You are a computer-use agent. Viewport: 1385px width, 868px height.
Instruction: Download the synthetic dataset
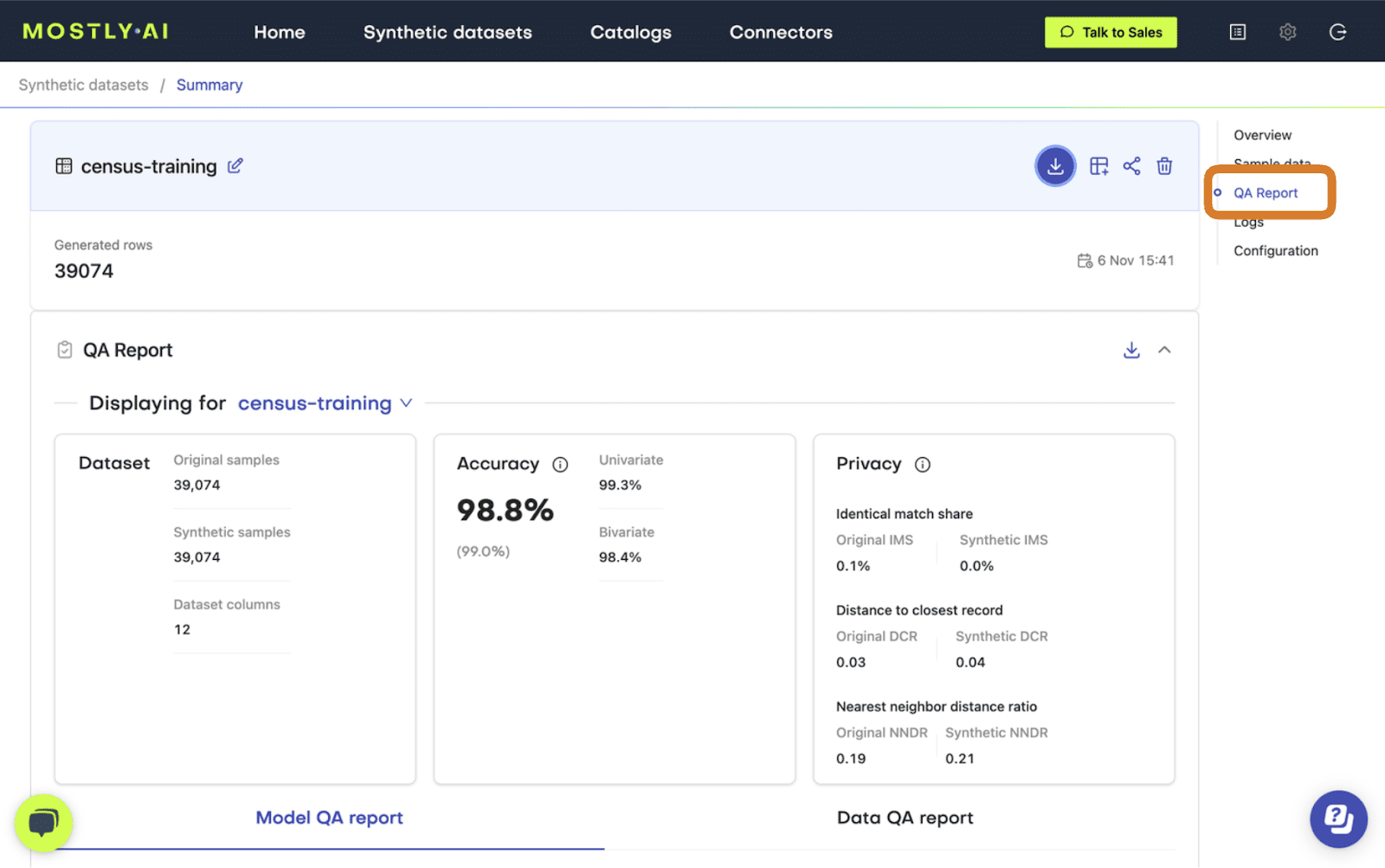tap(1055, 165)
